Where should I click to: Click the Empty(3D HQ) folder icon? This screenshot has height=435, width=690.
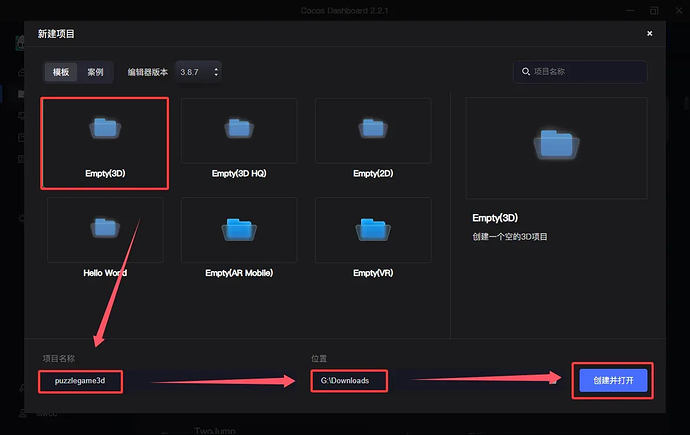click(239, 128)
